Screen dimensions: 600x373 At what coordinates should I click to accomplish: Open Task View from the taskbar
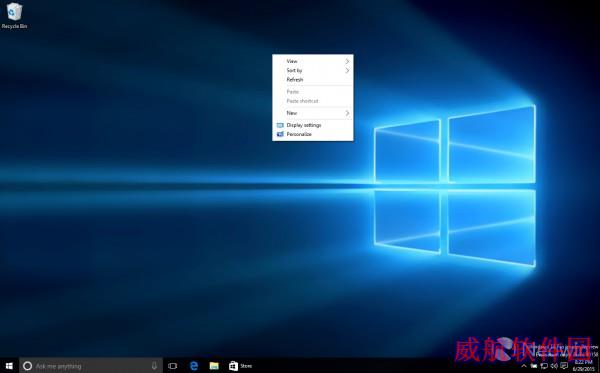click(173, 366)
